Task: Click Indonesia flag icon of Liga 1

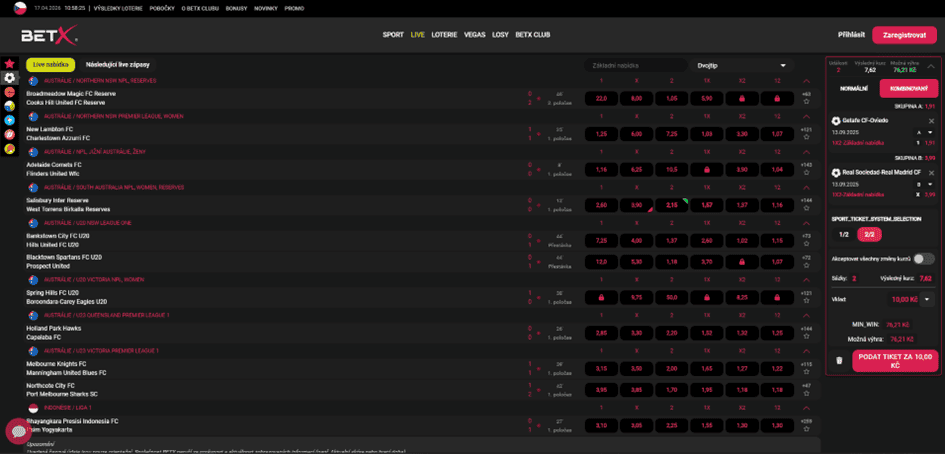Action: 33,408
